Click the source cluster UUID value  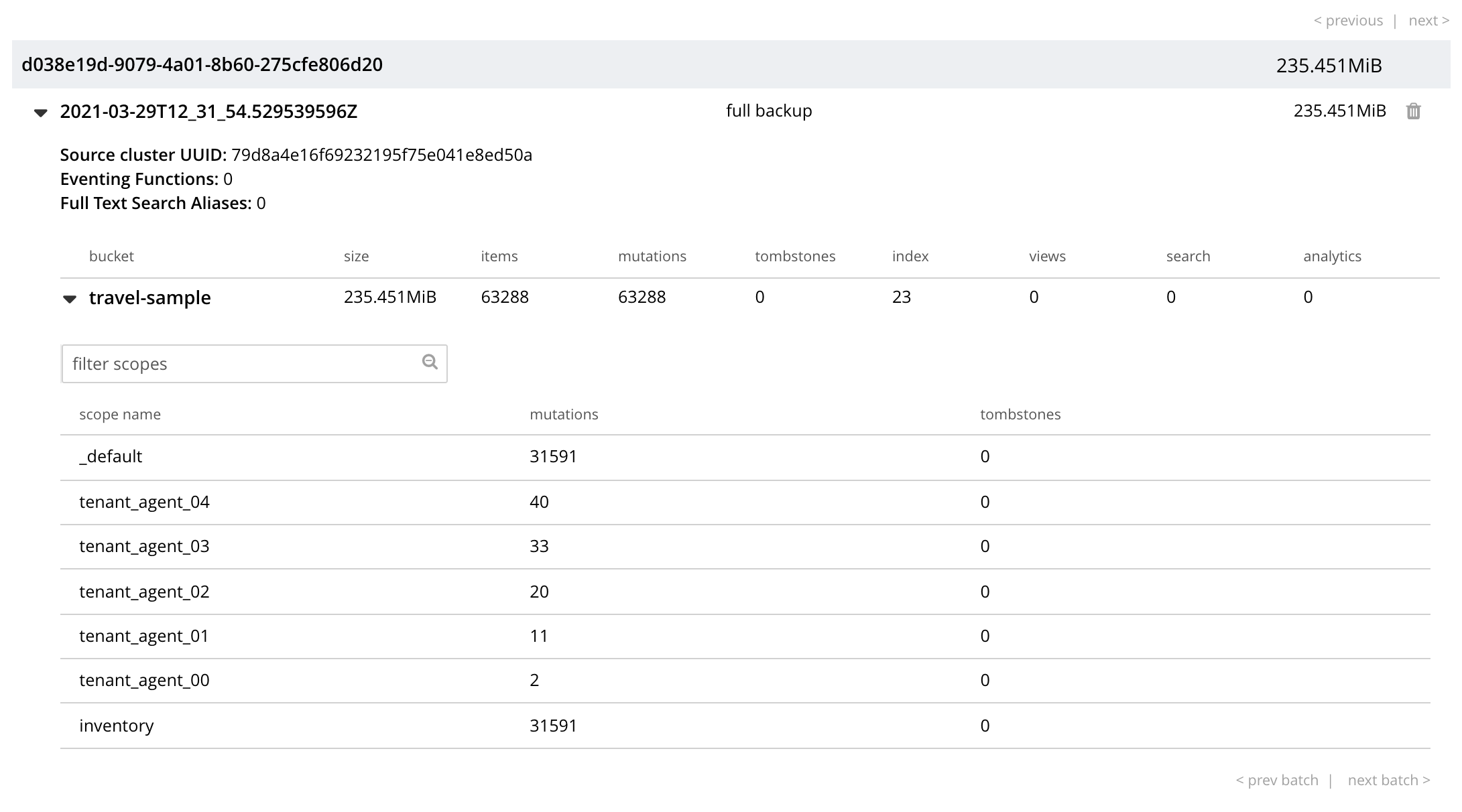[381, 155]
